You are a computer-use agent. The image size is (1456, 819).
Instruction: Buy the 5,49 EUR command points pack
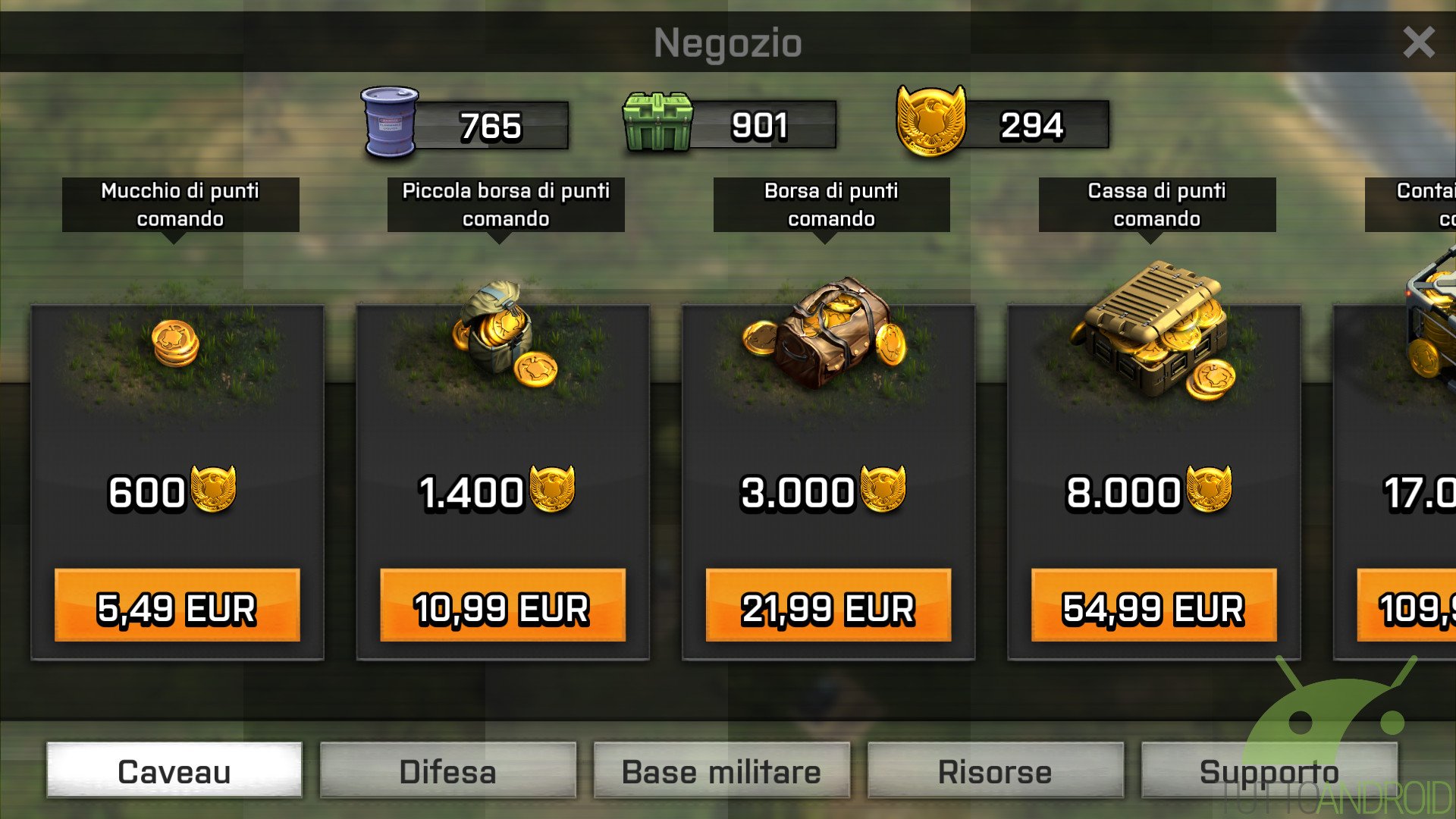pos(177,605)
